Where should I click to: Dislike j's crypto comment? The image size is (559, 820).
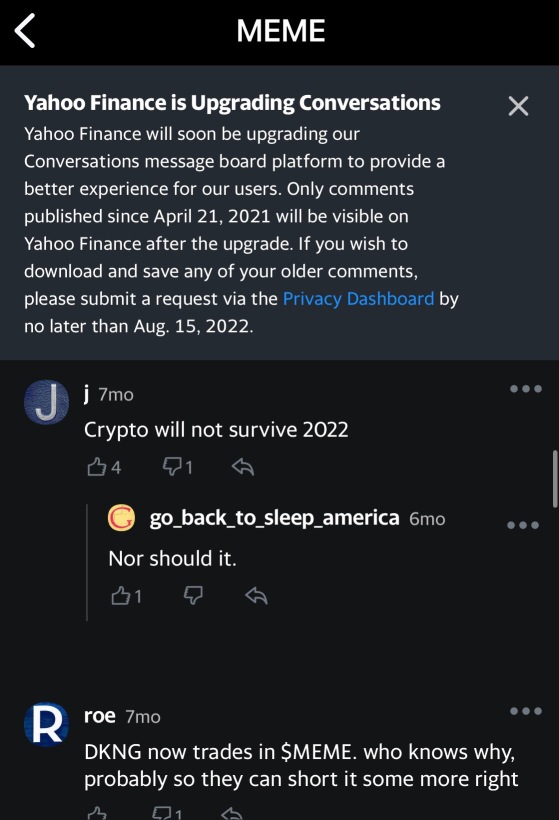pos(178,466)
